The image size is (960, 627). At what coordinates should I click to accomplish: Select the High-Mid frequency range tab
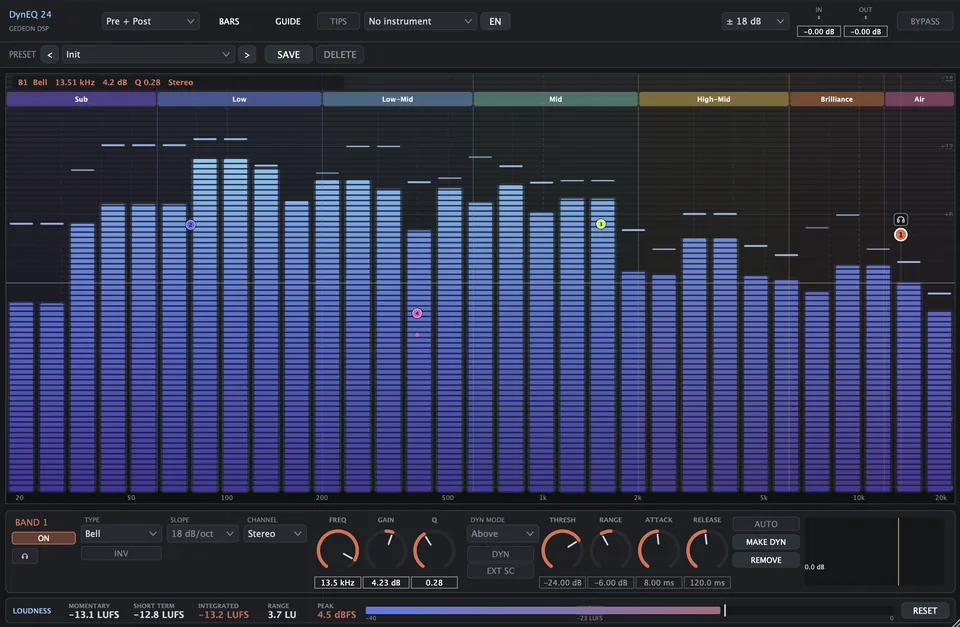pos(713,99)
